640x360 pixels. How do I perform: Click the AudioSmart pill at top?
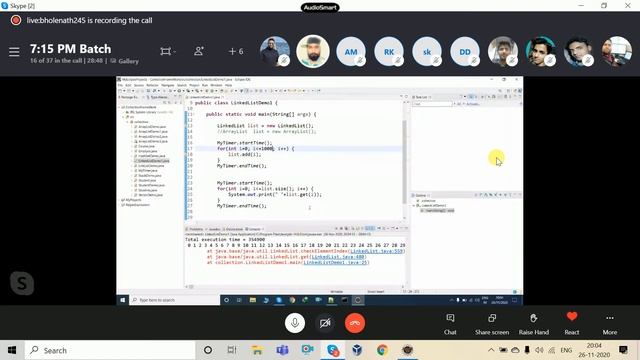[320, 7]
